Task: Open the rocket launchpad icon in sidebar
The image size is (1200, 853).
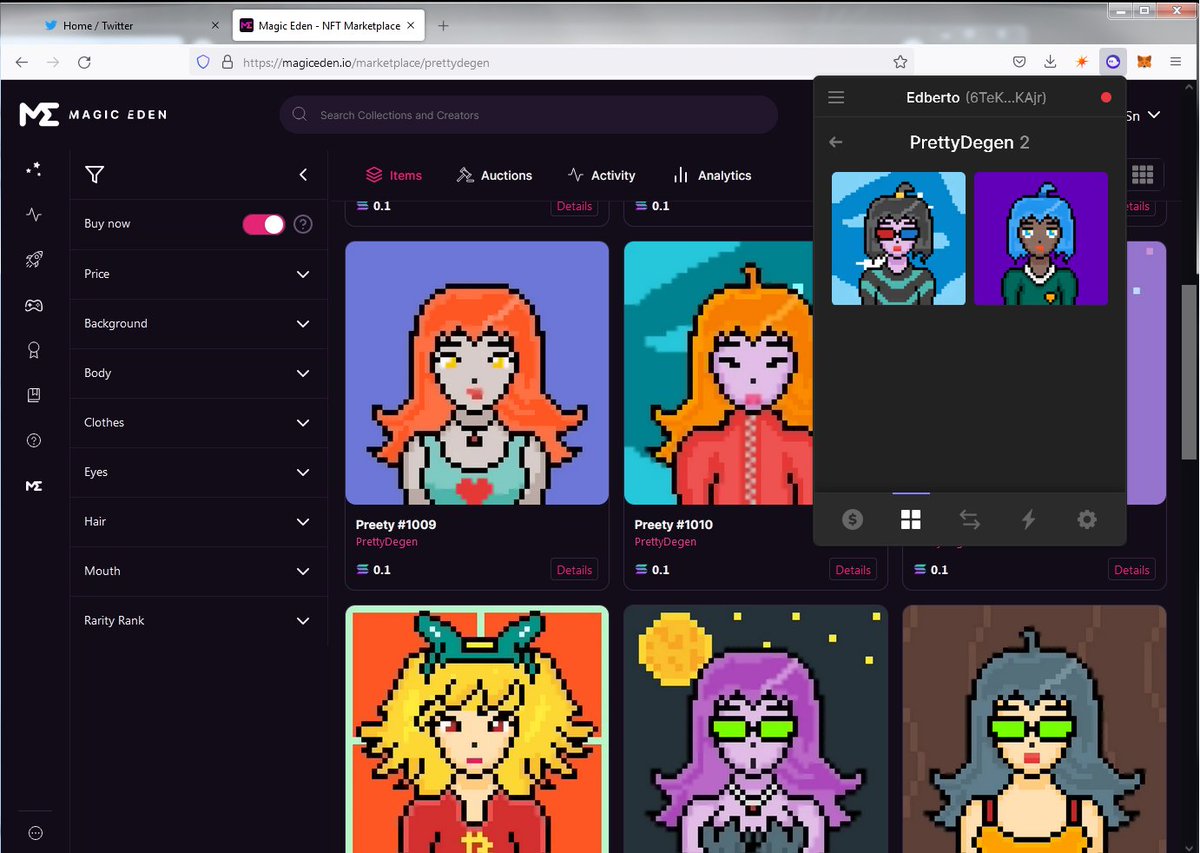Action: (34, 260)
